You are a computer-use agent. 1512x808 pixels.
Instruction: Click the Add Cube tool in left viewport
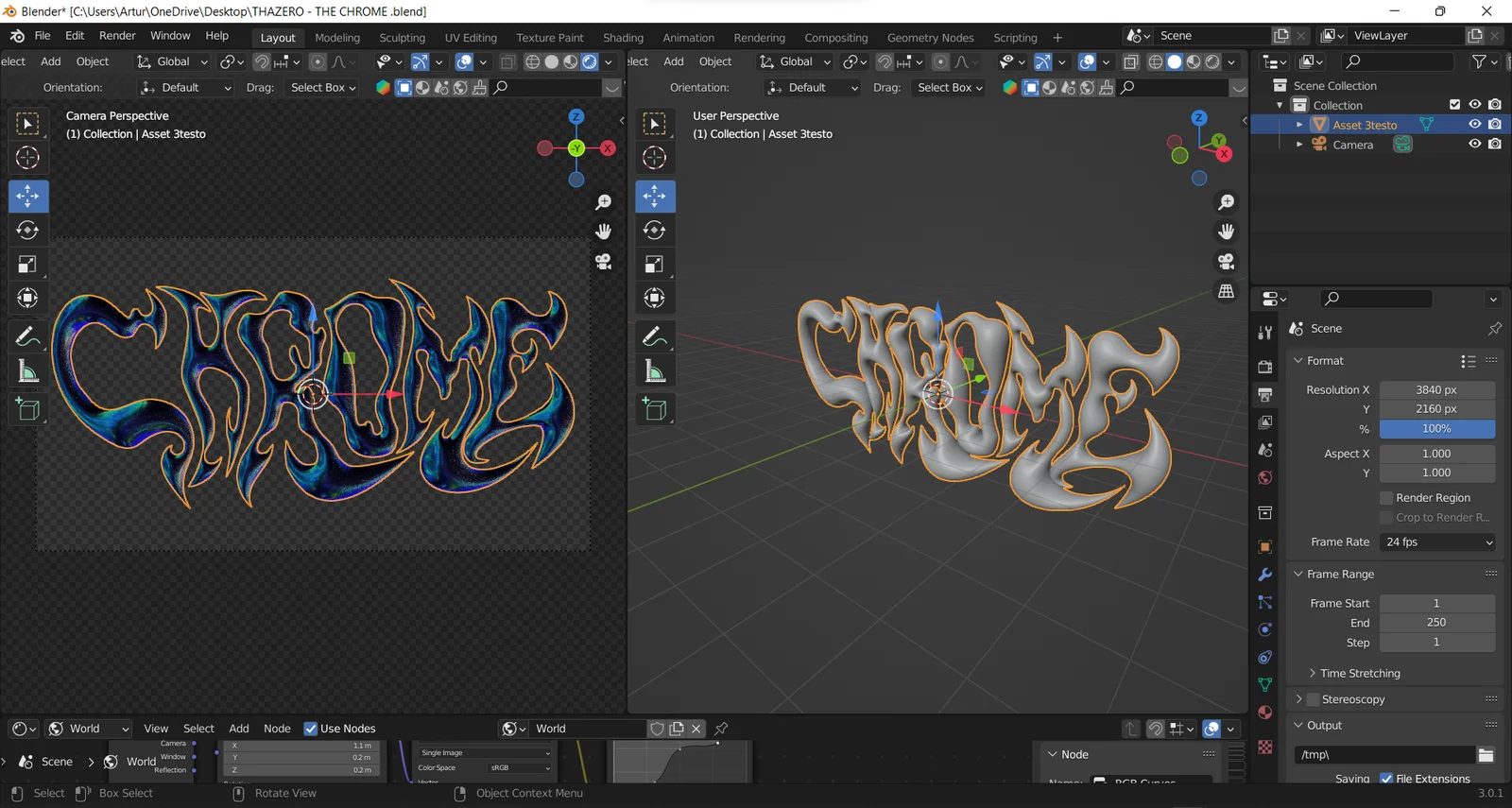27,409
